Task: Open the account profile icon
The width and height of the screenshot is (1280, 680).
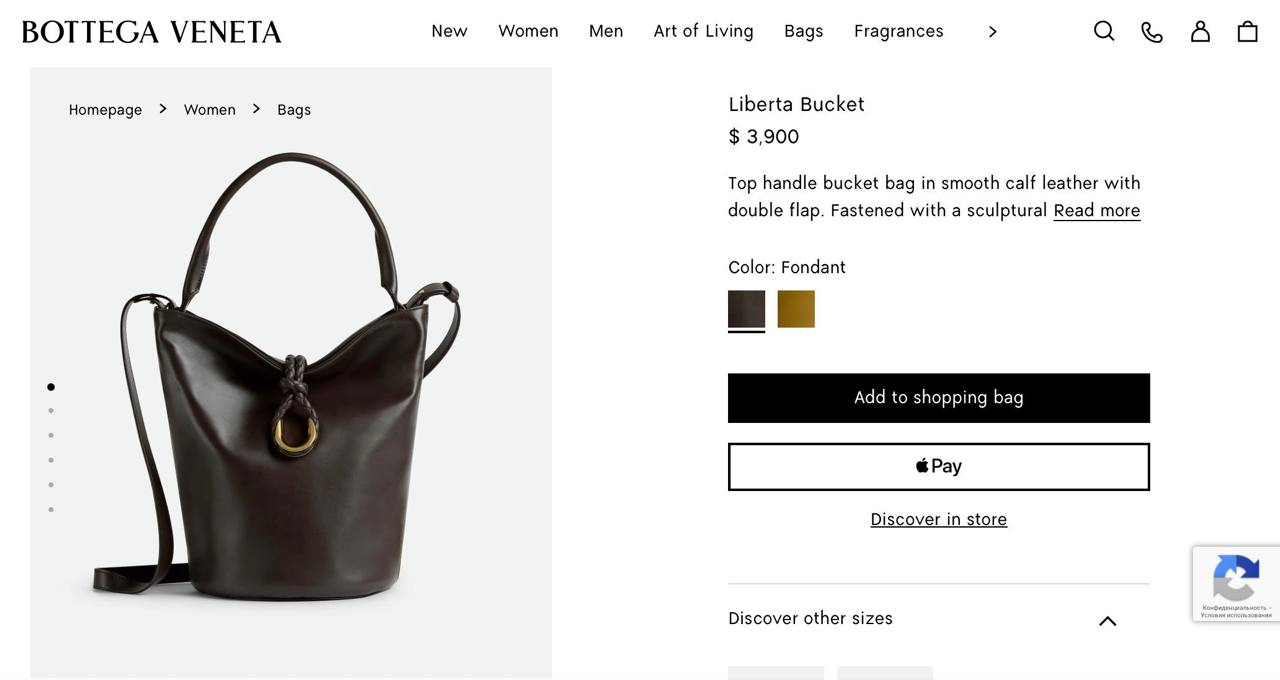Action: pos(1199,31)
